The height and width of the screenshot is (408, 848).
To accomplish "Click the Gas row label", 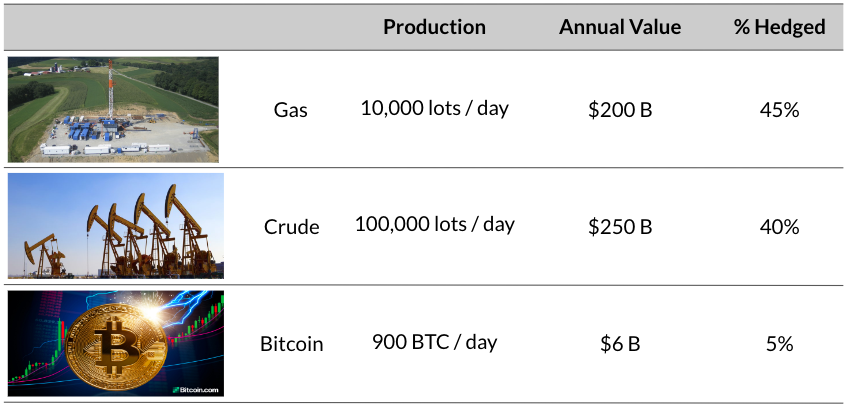I will click(291, 110).
